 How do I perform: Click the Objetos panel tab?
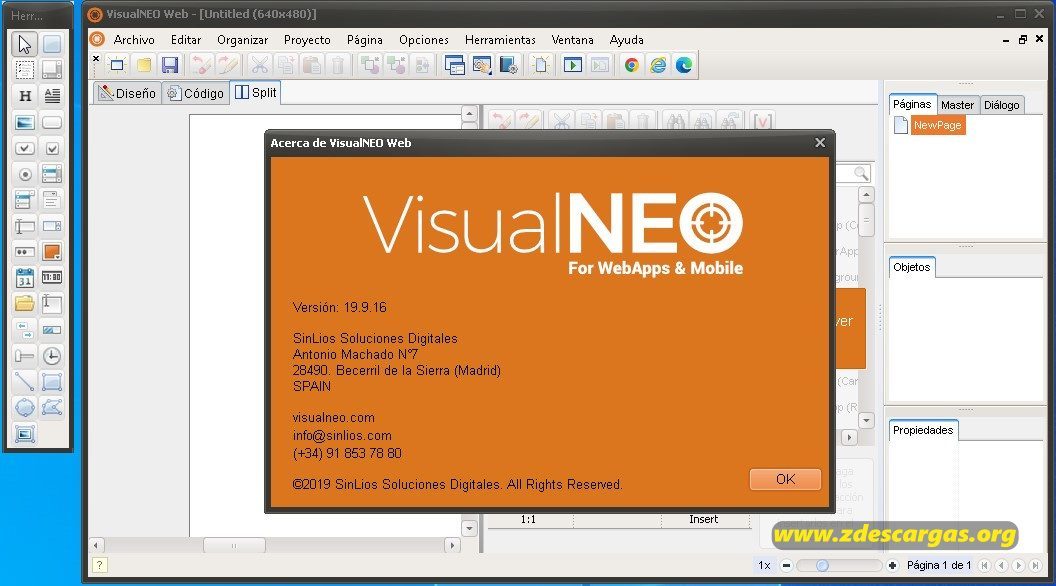912,267
